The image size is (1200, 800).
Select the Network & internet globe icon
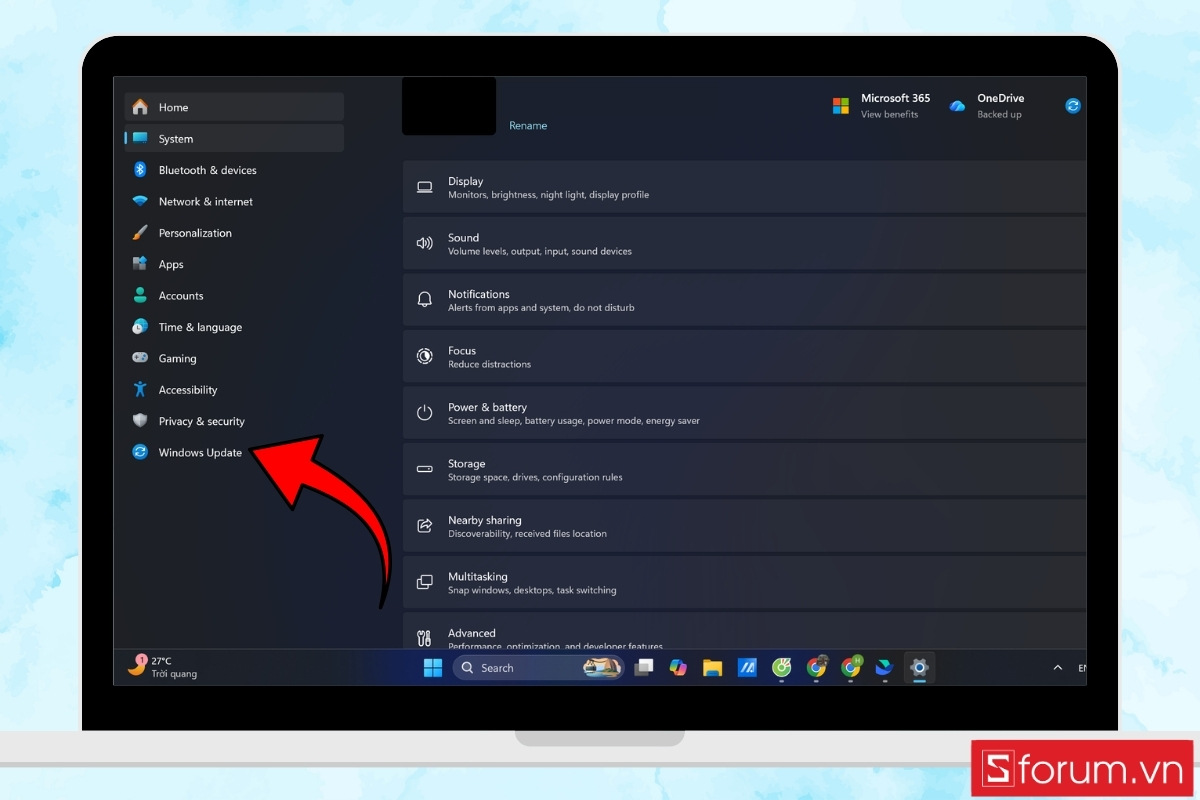(x=140, y=201)
